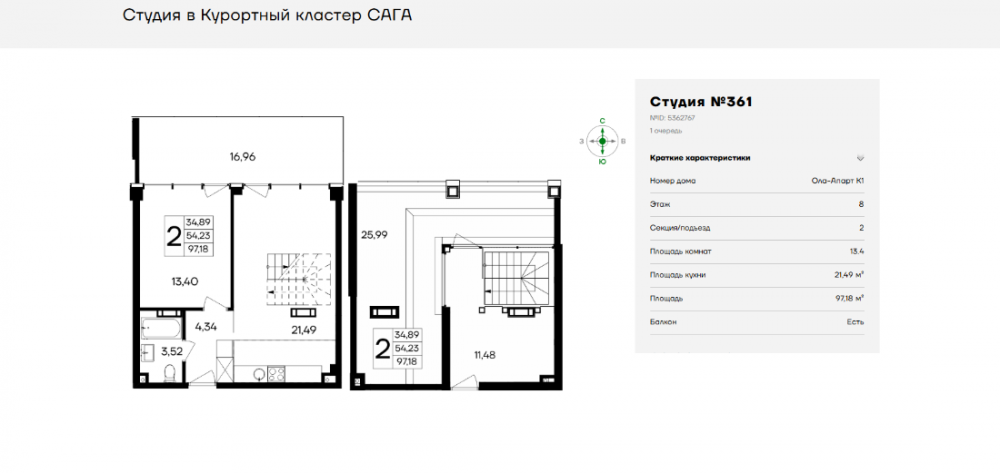Click the stove burner icon in the kitchen
The width and height of the screenshot is (1000, 473).
coord(278,374)
